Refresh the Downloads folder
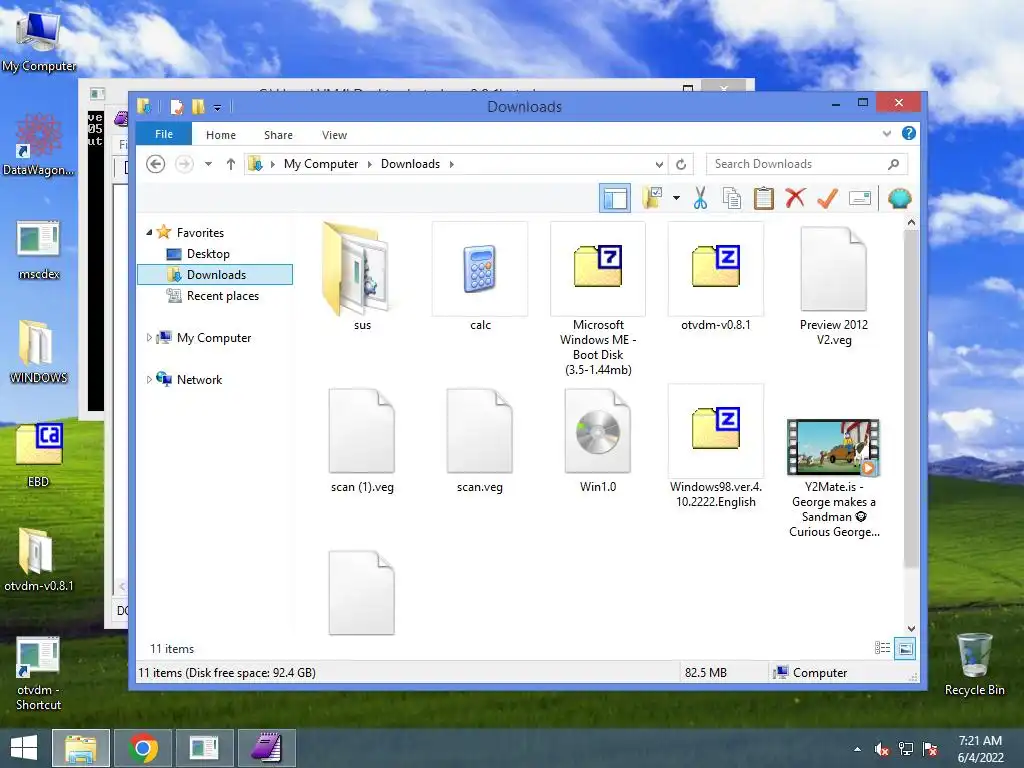Screen dimensions: 1024x768 click(x=680, y=165)
